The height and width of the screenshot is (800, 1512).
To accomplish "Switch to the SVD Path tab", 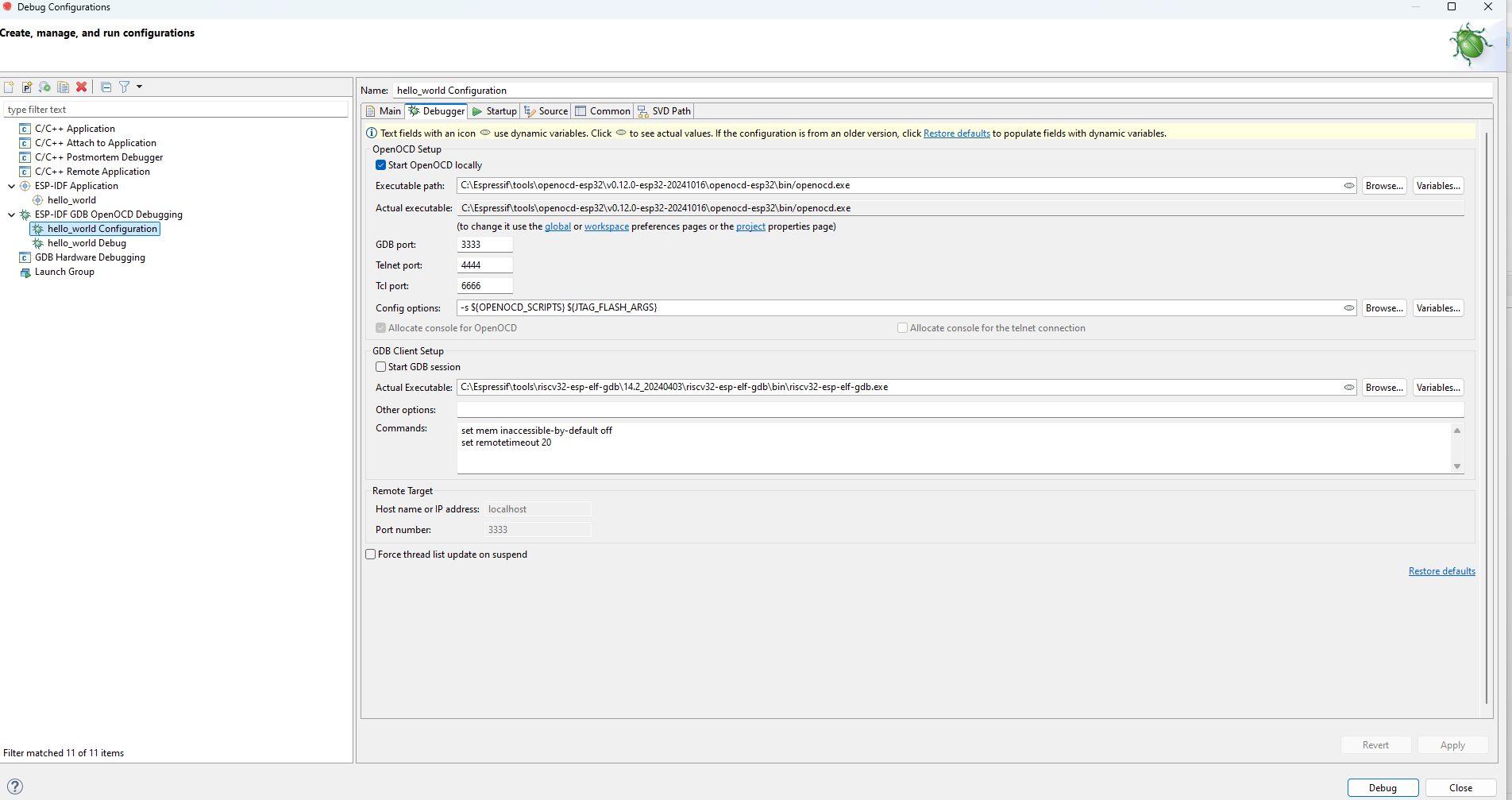I will 664,111.
